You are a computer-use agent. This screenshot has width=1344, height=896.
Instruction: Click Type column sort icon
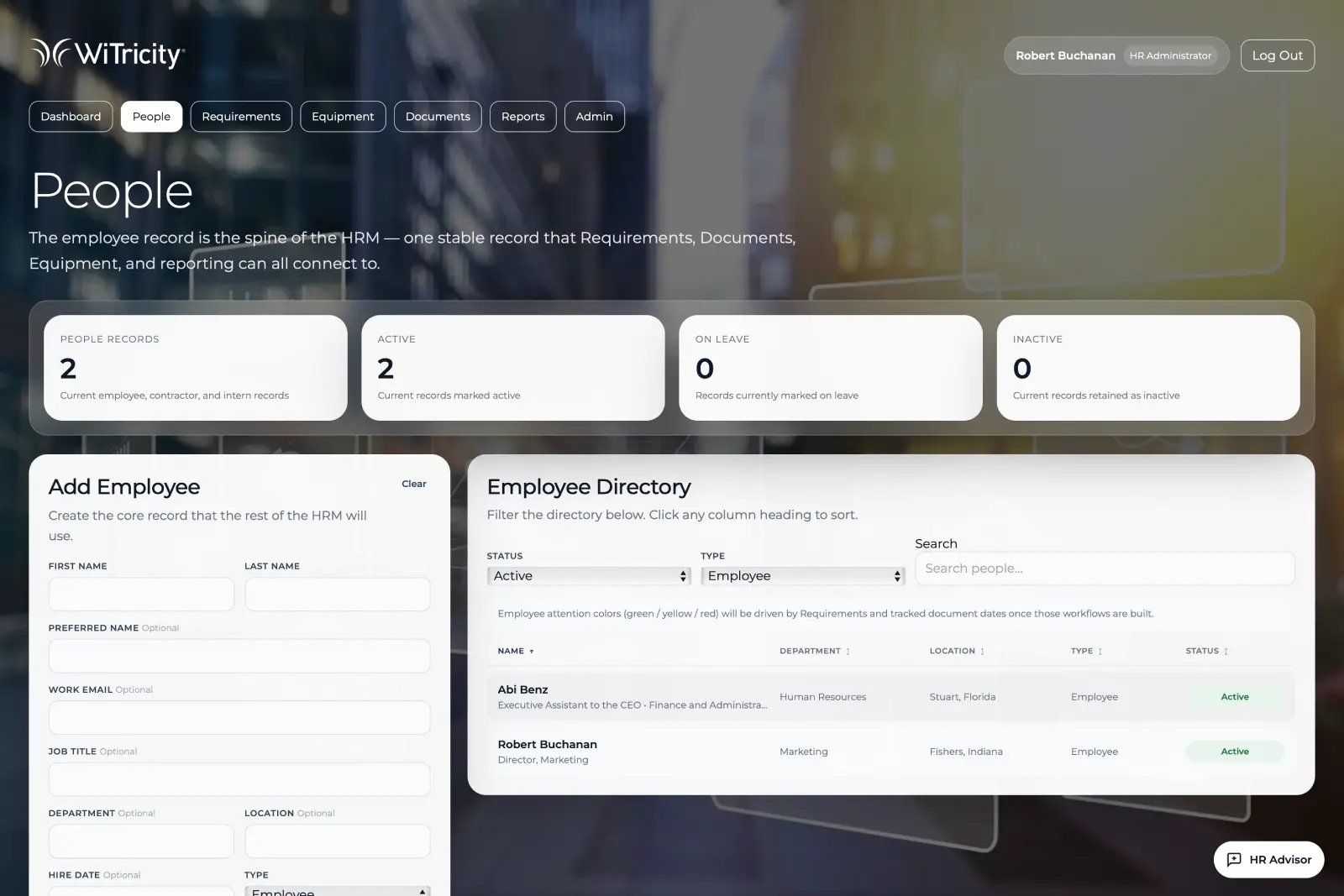1100,652
